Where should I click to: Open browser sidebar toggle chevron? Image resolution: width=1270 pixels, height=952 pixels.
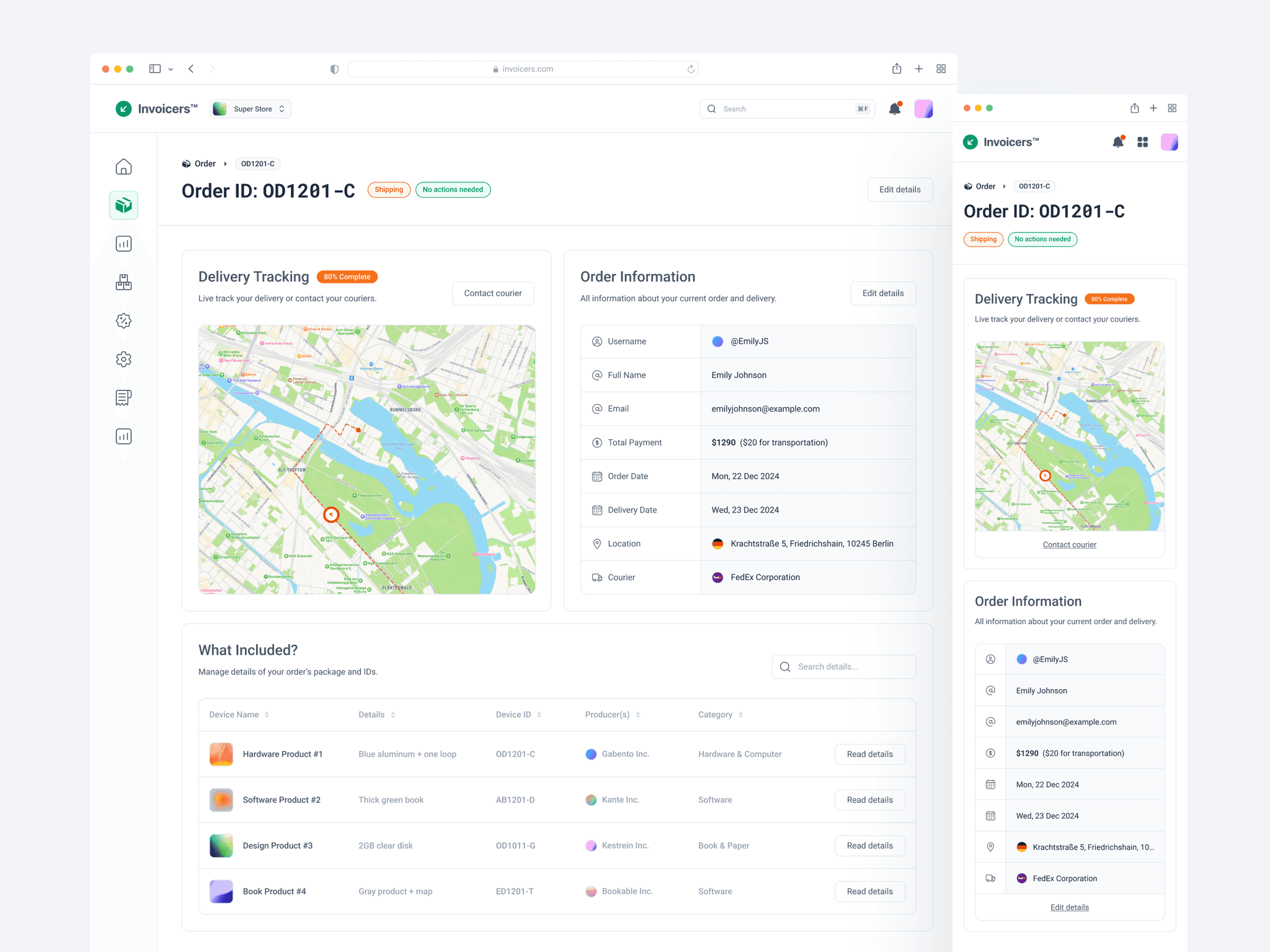click(171, 69)
